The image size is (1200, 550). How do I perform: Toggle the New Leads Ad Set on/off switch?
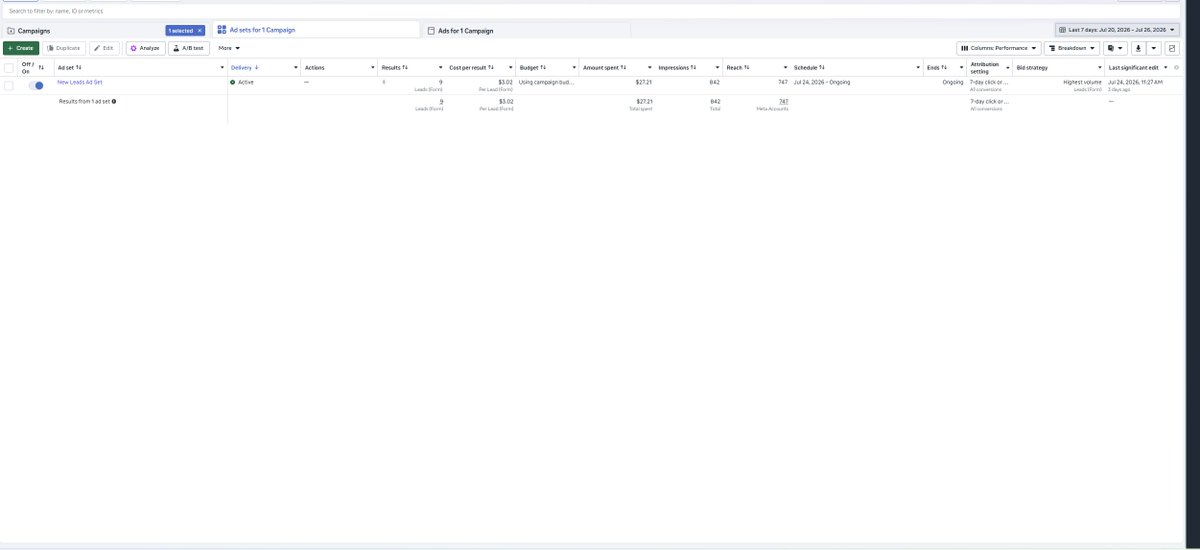36,86
